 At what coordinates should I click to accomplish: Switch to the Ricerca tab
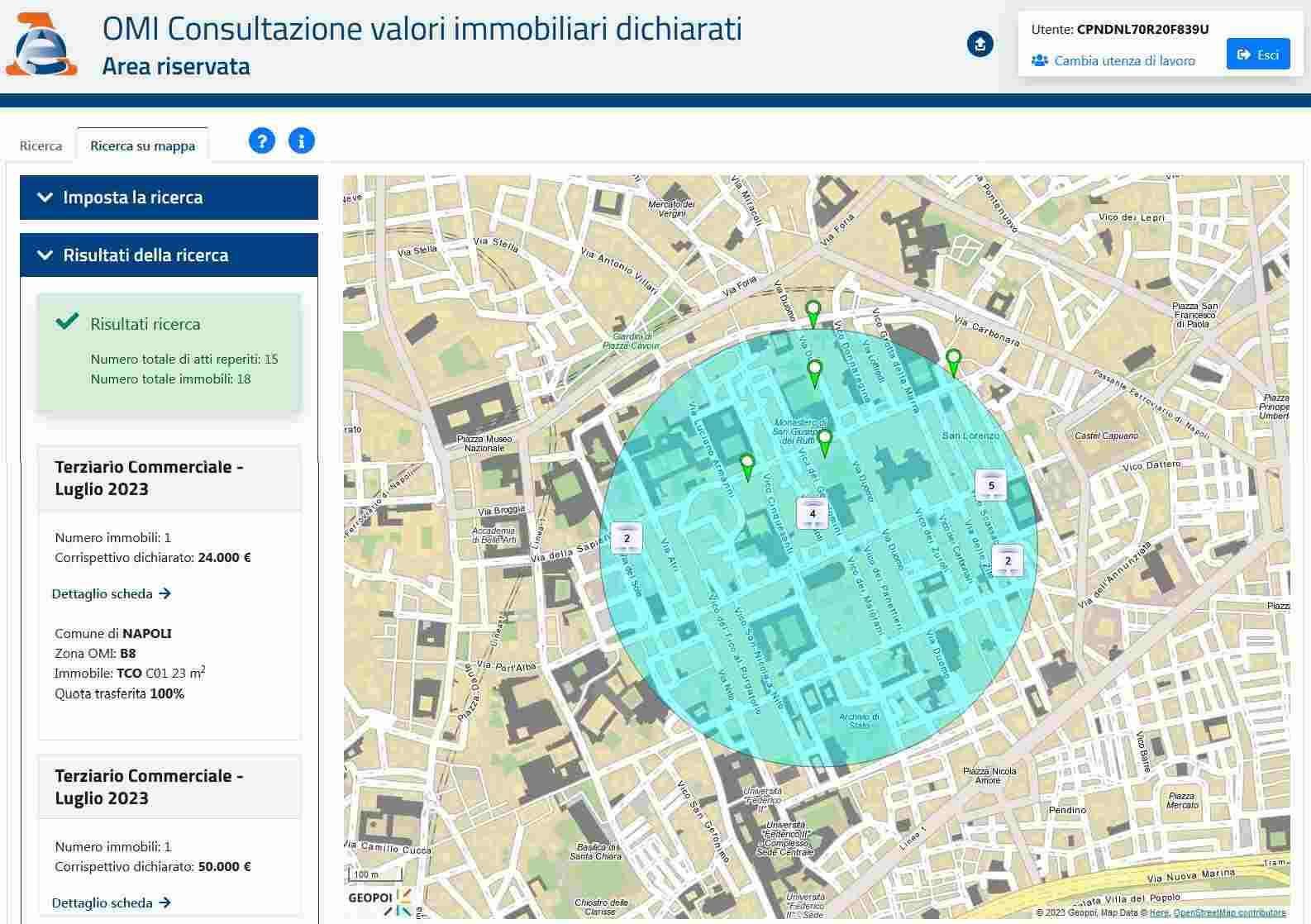pos(41,145)
